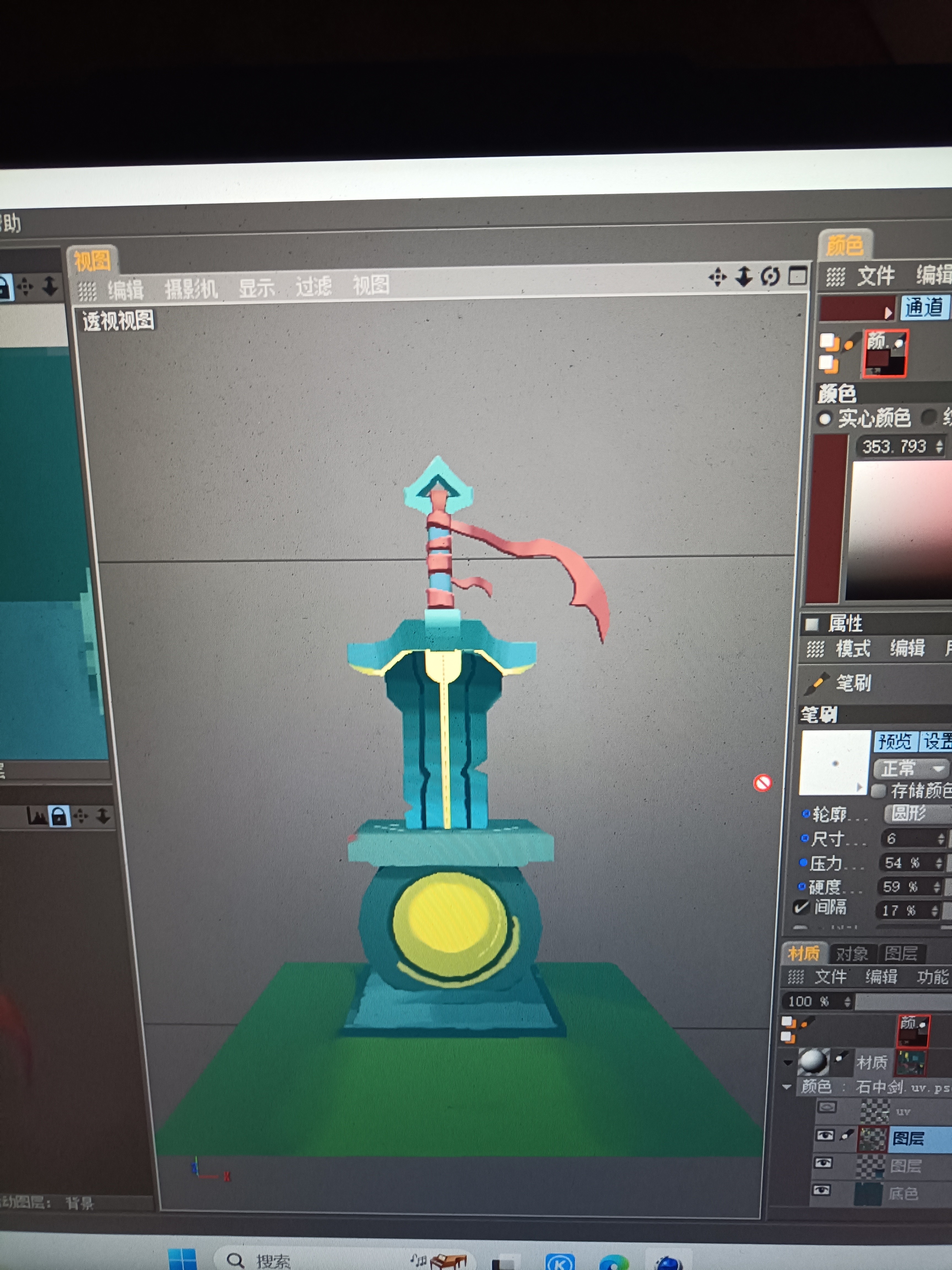Open the 摄影机 viewport menu
The image size is (952, 1270).
coord(191,289)
